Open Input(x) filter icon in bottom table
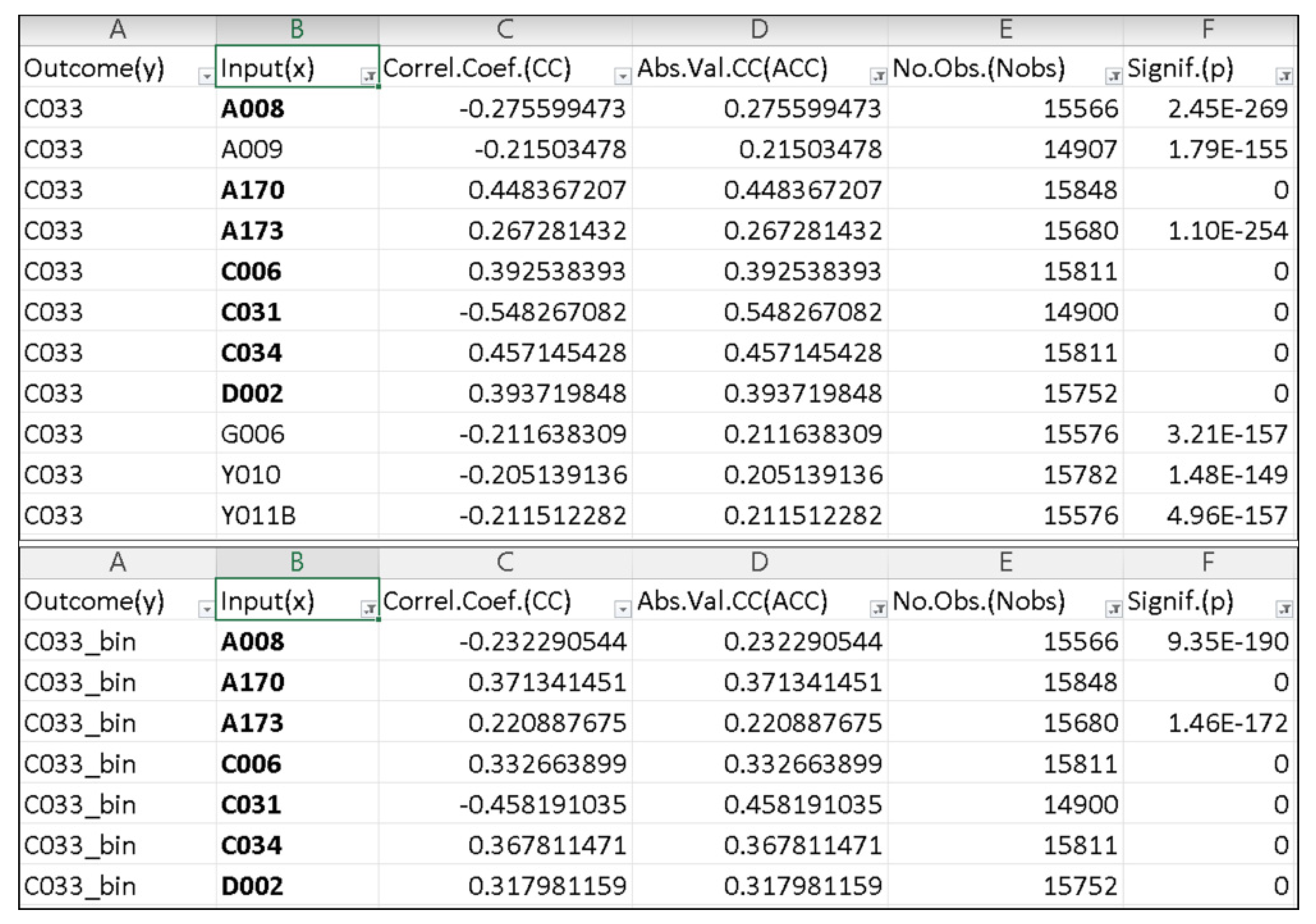1316x924 pixels. click(369, 609)
